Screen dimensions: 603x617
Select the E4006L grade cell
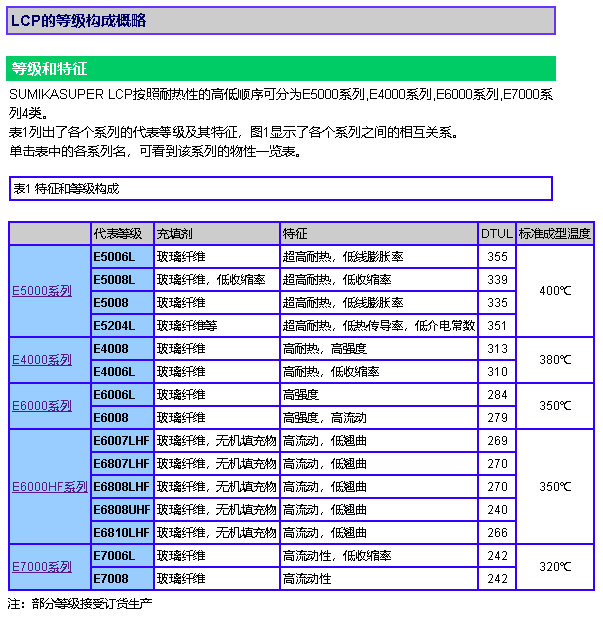coord(122,372)
